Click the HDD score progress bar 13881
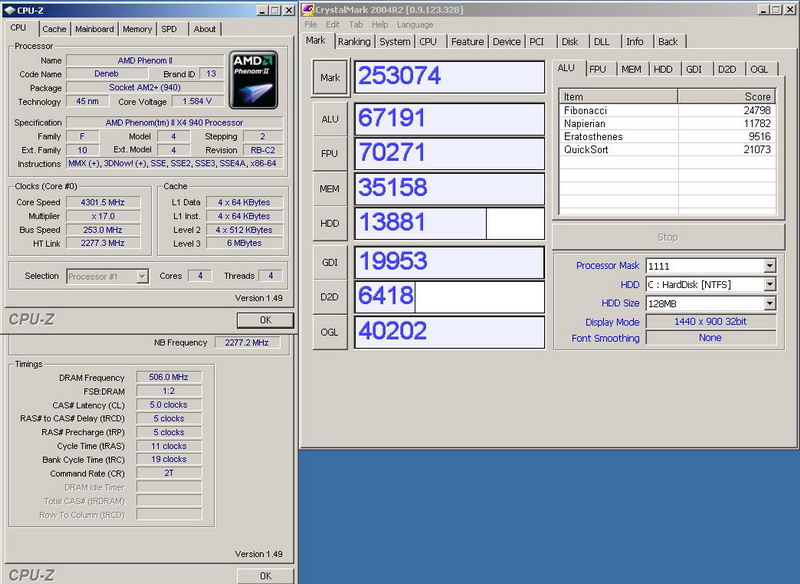 pyautogui.click(x=449, y=223)
